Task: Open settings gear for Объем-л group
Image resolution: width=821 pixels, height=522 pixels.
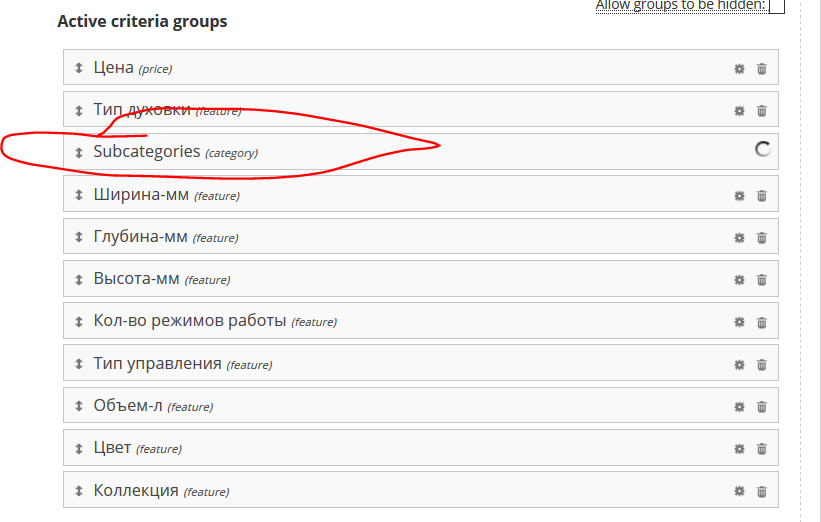Action: coord(739,407)
